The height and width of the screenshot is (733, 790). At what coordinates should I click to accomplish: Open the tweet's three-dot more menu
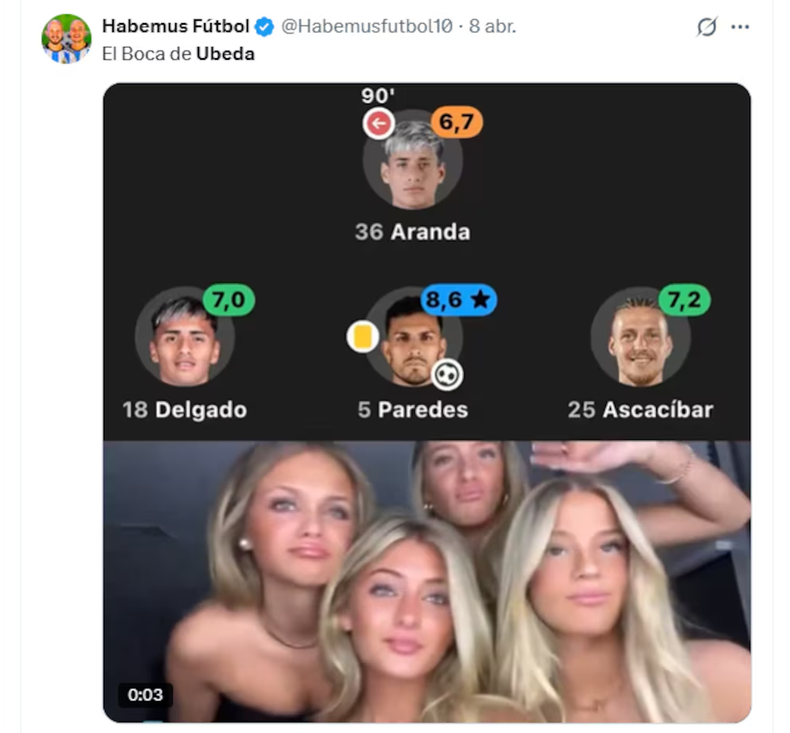click(740, 27)
